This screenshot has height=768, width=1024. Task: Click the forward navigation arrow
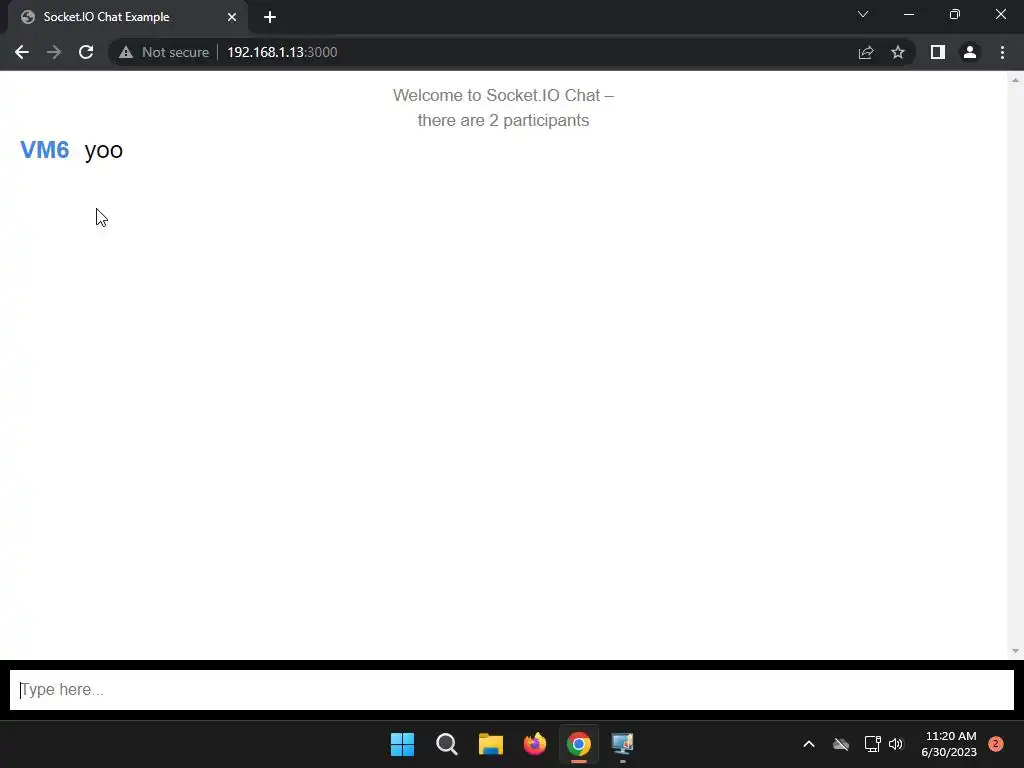coord(54,52)
